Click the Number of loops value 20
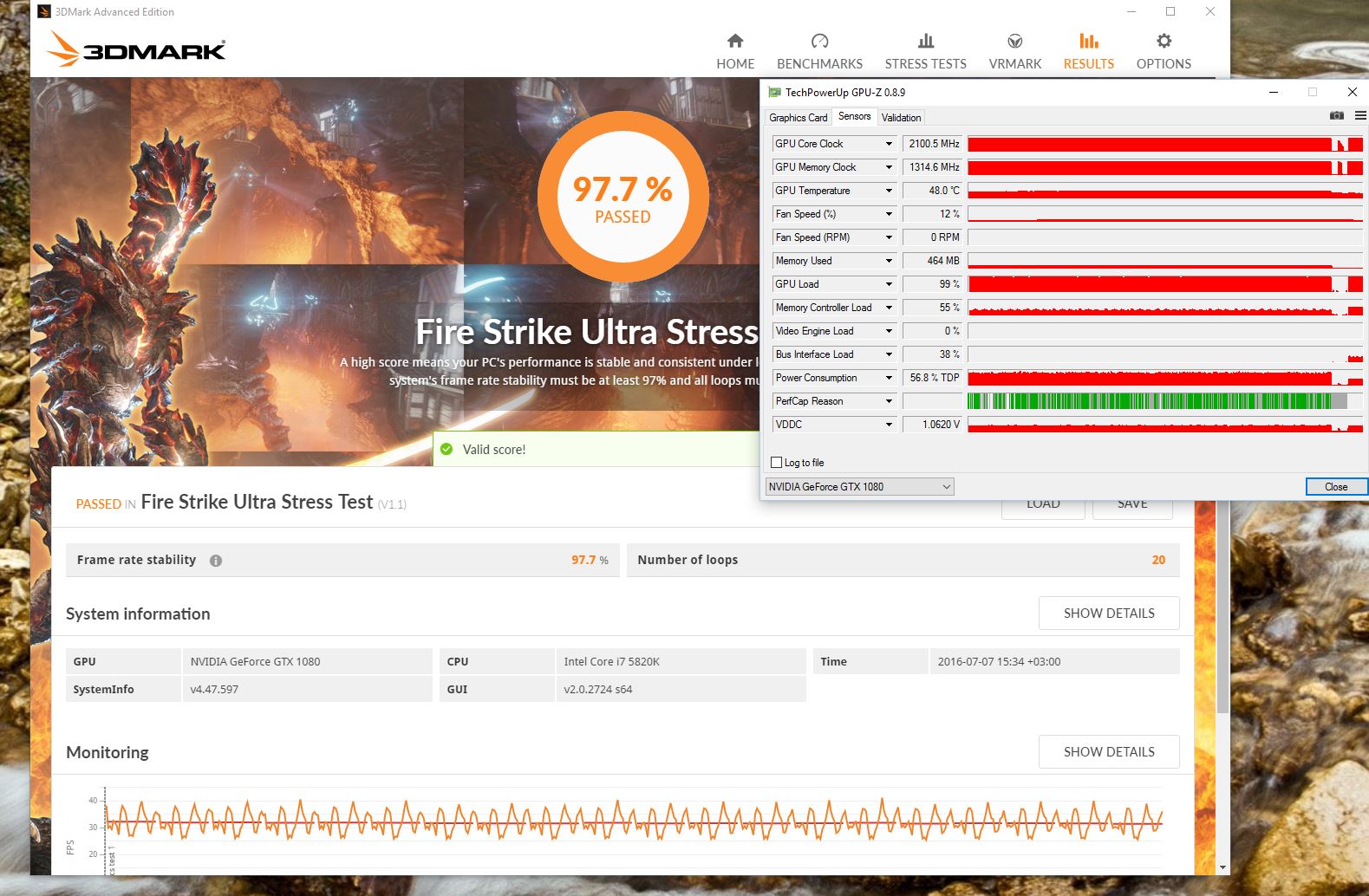 click(1158, 560)
